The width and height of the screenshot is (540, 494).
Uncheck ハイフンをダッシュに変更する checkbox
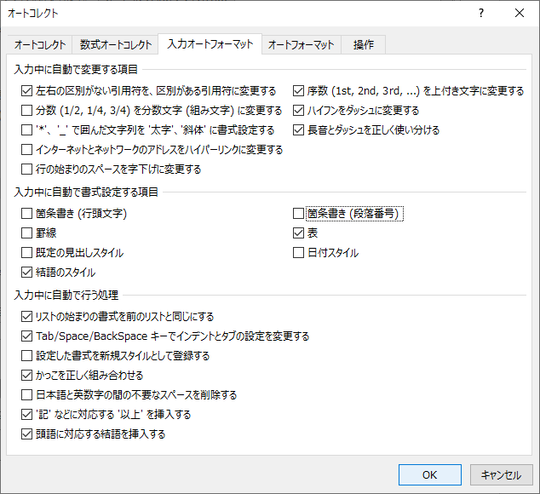tap(298, 111)
